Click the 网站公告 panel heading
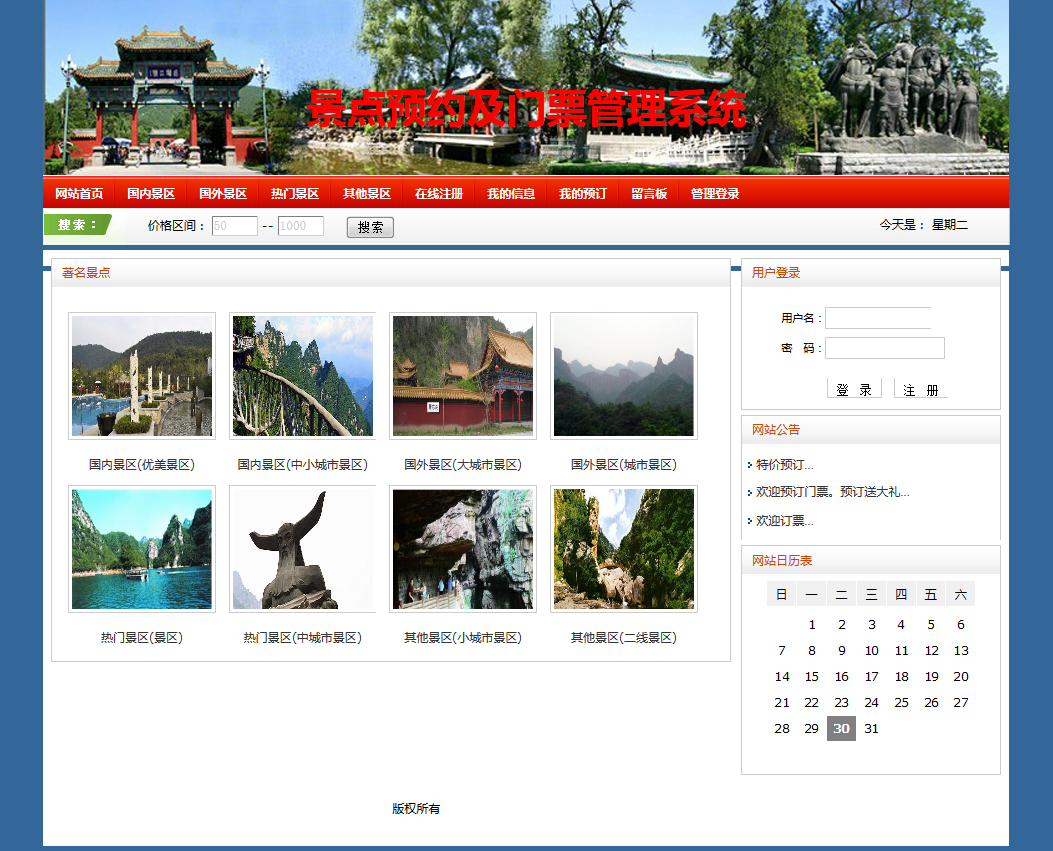 [776, 430]
